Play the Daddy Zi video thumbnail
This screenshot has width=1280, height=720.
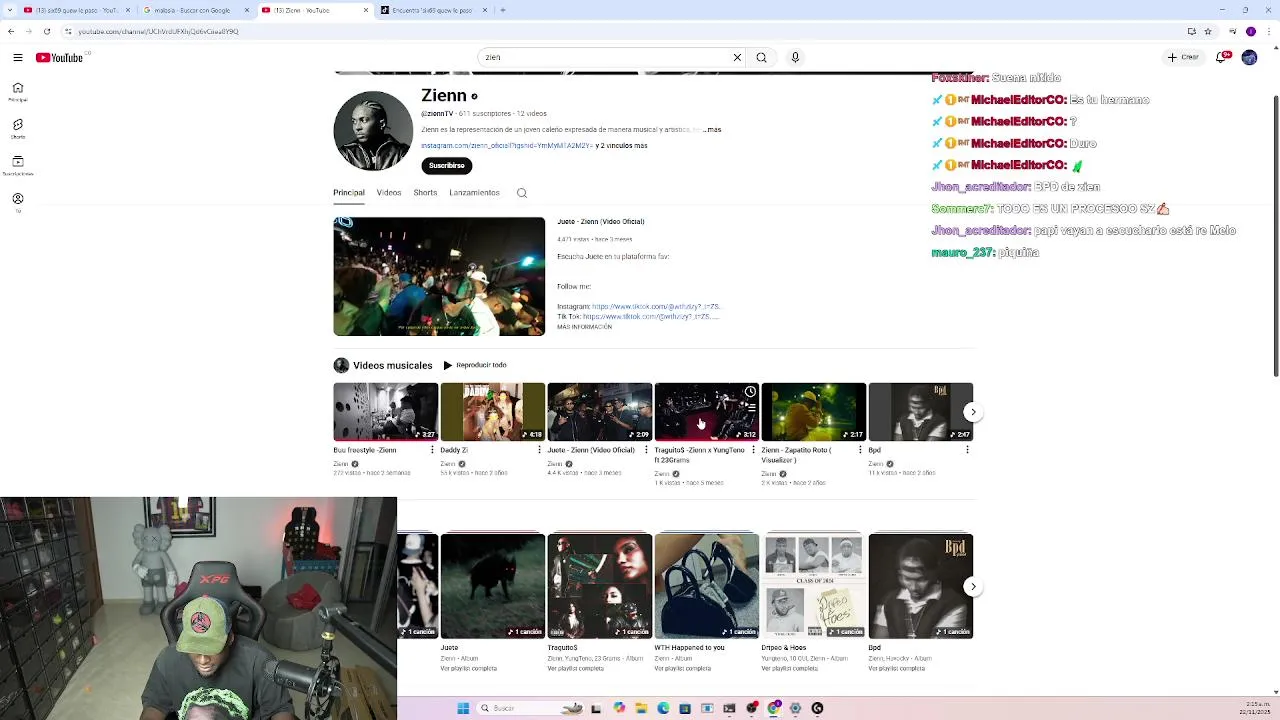click(493, 412)
